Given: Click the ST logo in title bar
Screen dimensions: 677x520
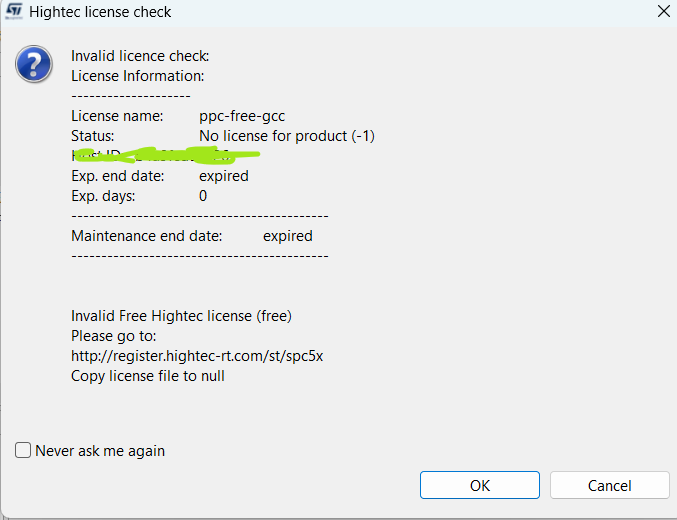Looking at the screenshot, I should click(x=13, y=12).
